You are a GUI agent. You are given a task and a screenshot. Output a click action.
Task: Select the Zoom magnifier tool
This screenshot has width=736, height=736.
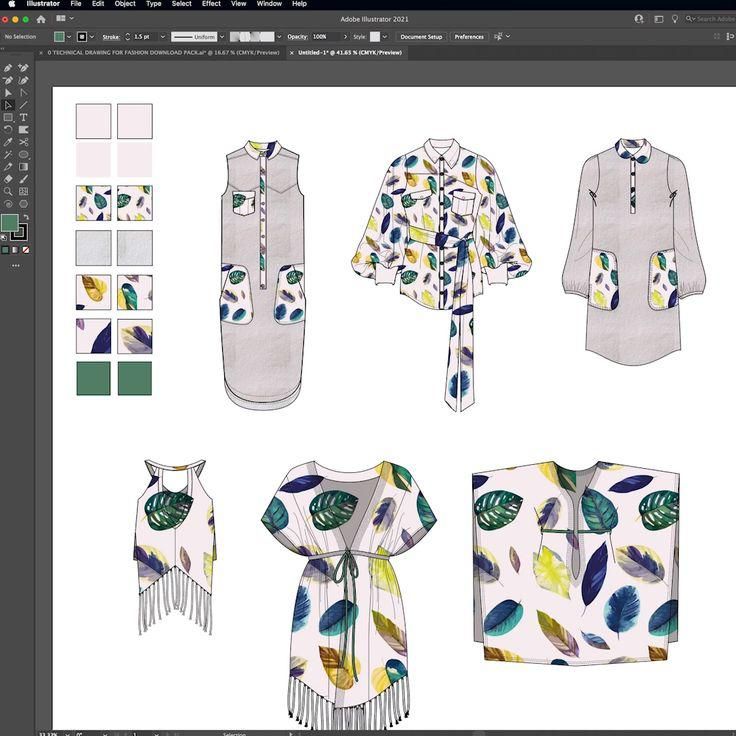tap(8, 191)
